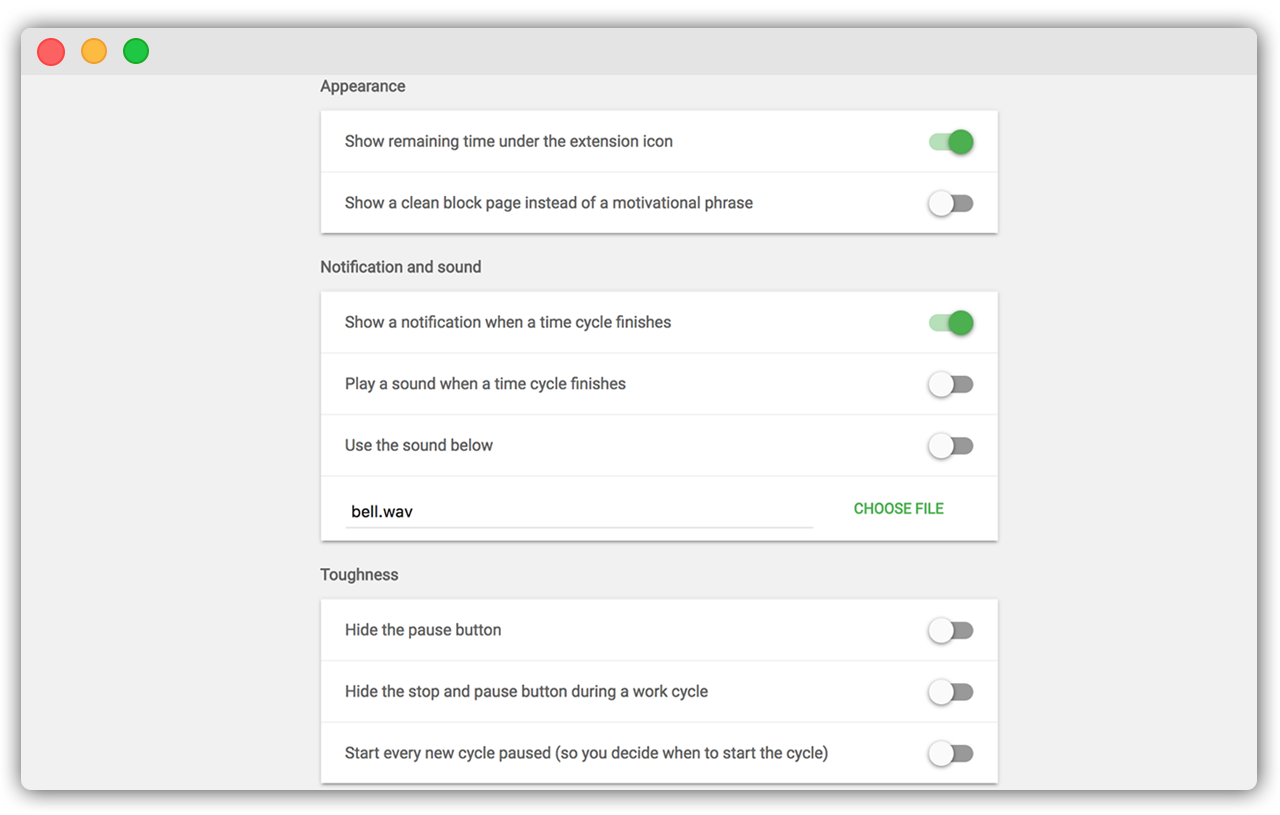
Task: Disable showing remaining time under extension icon
Action: (x=950, y=142)
